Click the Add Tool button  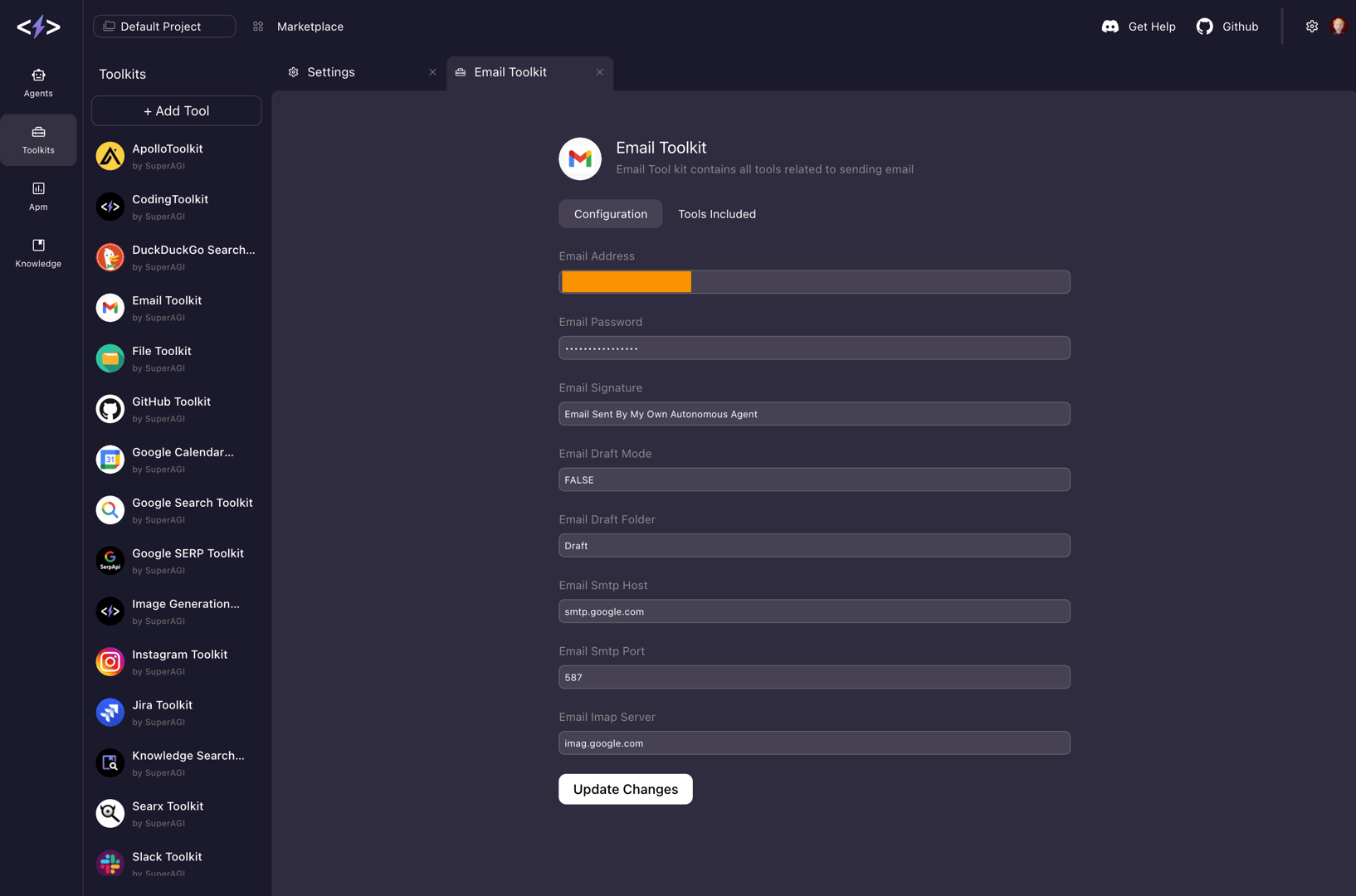[x=176, y=110]
